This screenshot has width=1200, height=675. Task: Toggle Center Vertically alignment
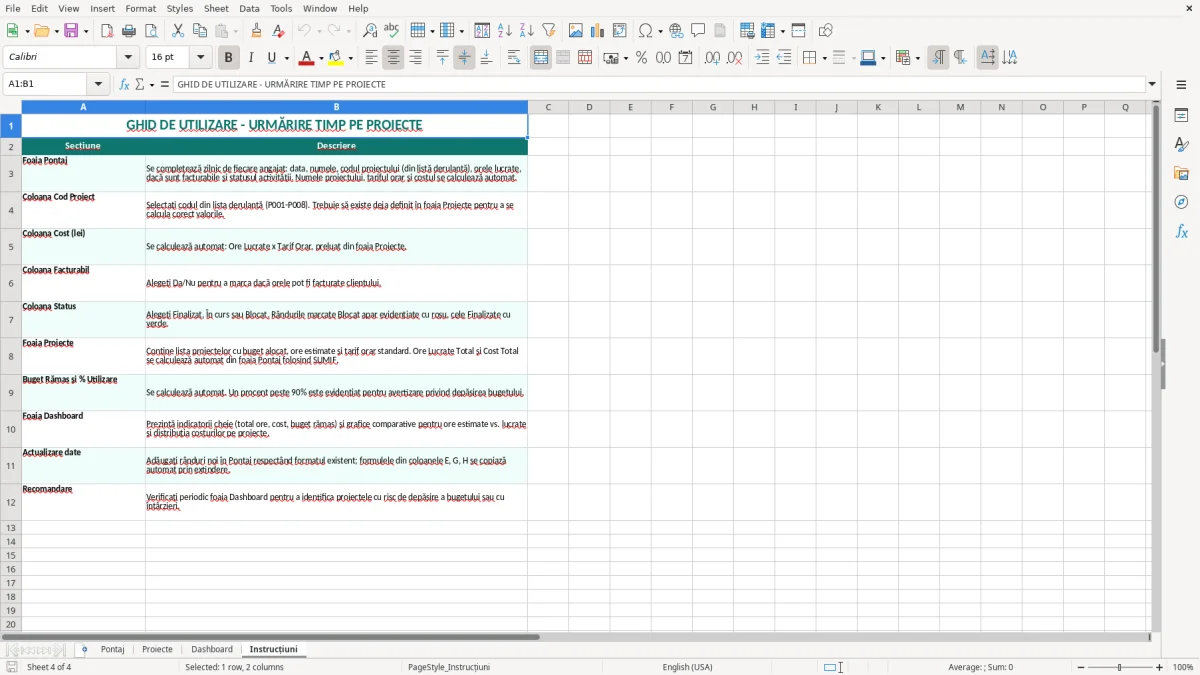tap(464, 58)
